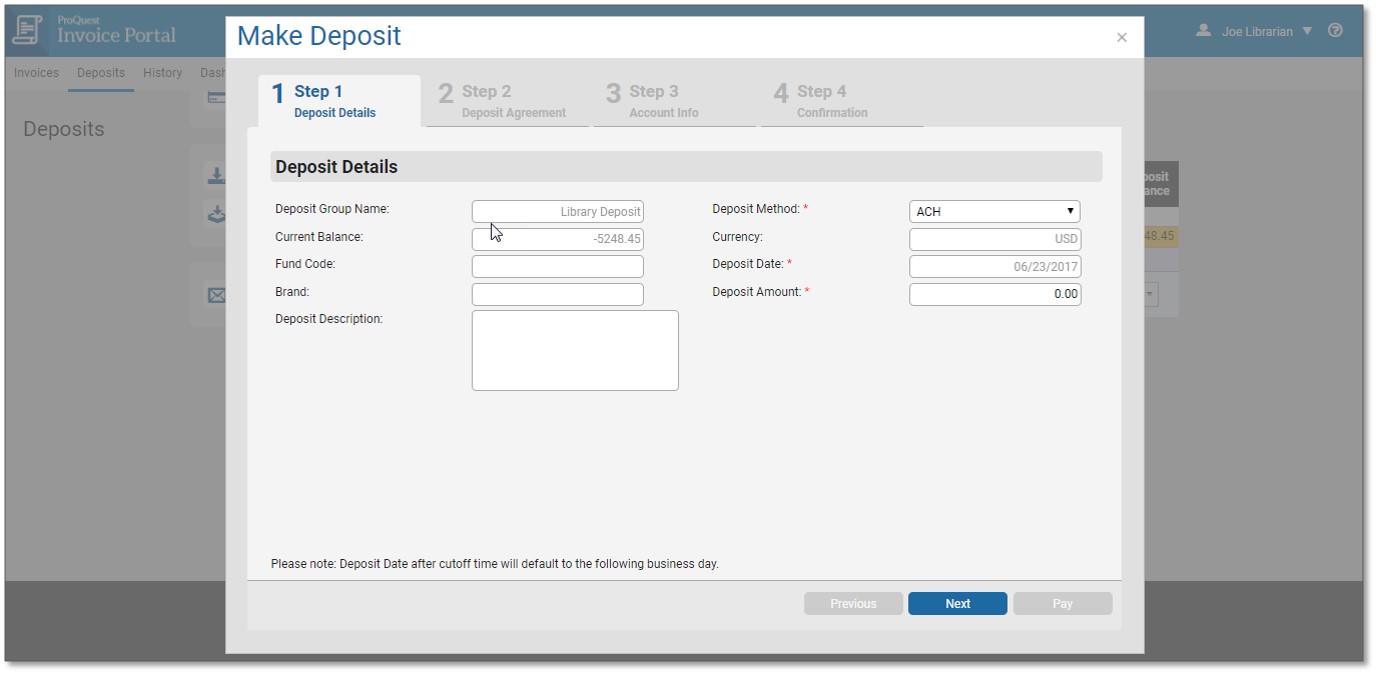Open Step 4 Confirmation tab
The width and height of the screenshot is (1376, 674).
point(842,101)
